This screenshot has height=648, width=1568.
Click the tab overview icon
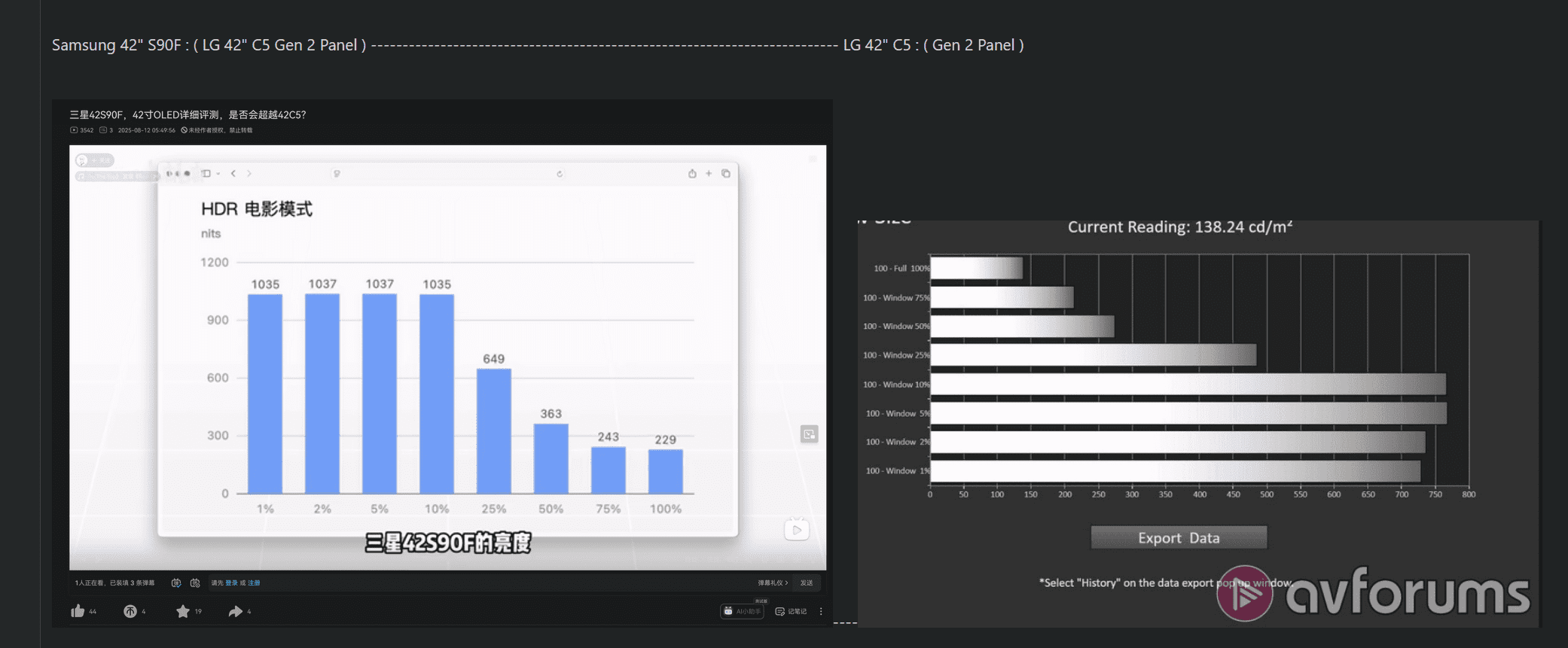pyautogui.click(x=726, y=173)
